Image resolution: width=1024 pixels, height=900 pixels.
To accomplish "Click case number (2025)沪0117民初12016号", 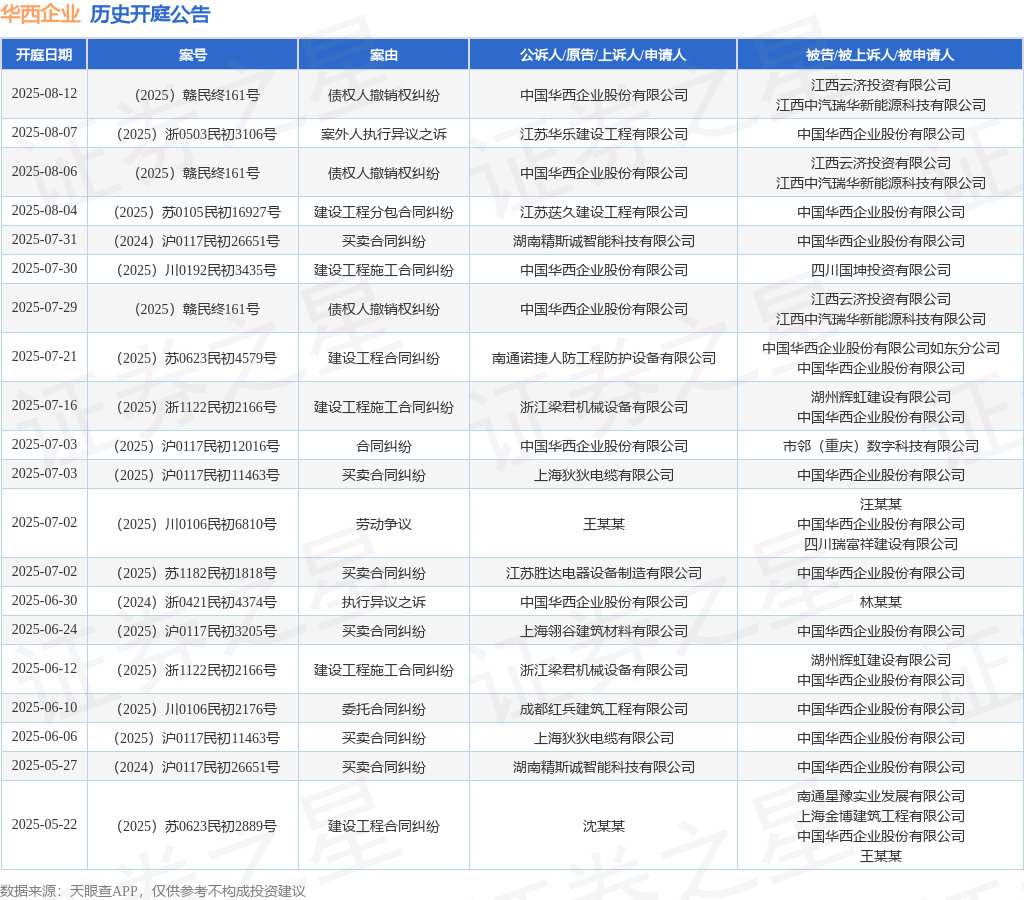I will click(x=197, y=446).
